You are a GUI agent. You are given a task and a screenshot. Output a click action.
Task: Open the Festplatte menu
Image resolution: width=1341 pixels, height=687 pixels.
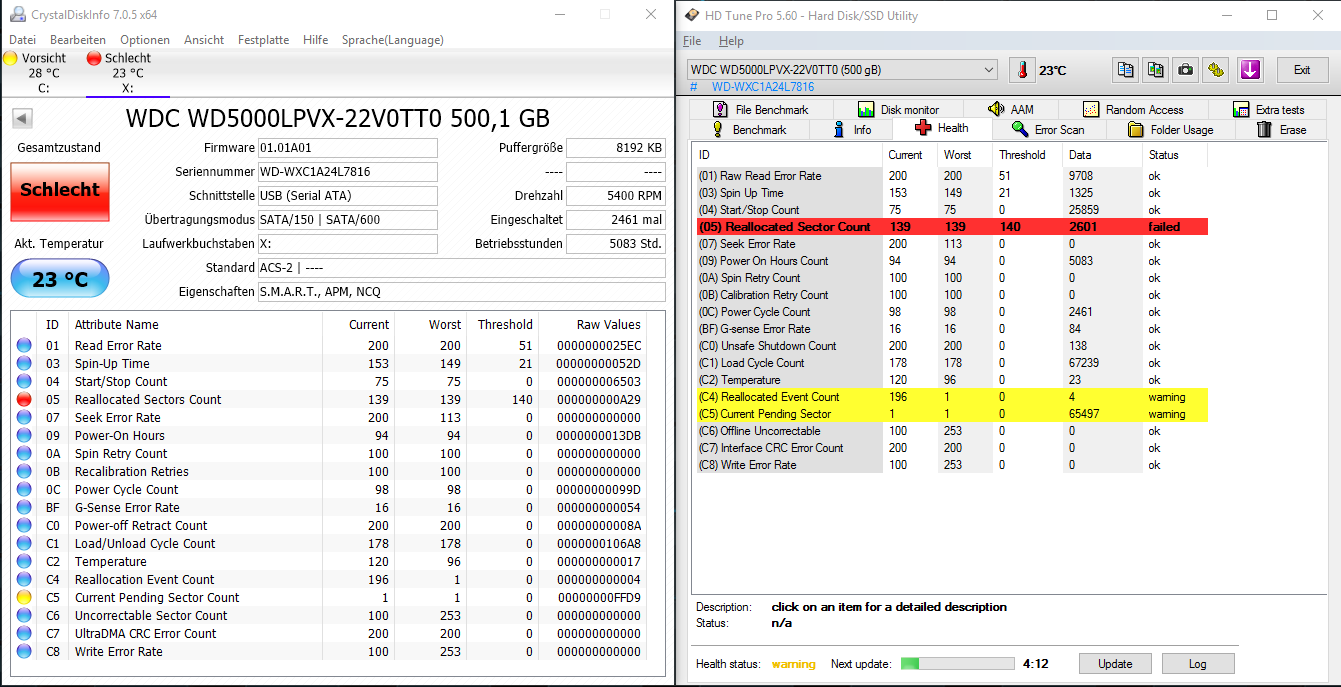[263, 40]
